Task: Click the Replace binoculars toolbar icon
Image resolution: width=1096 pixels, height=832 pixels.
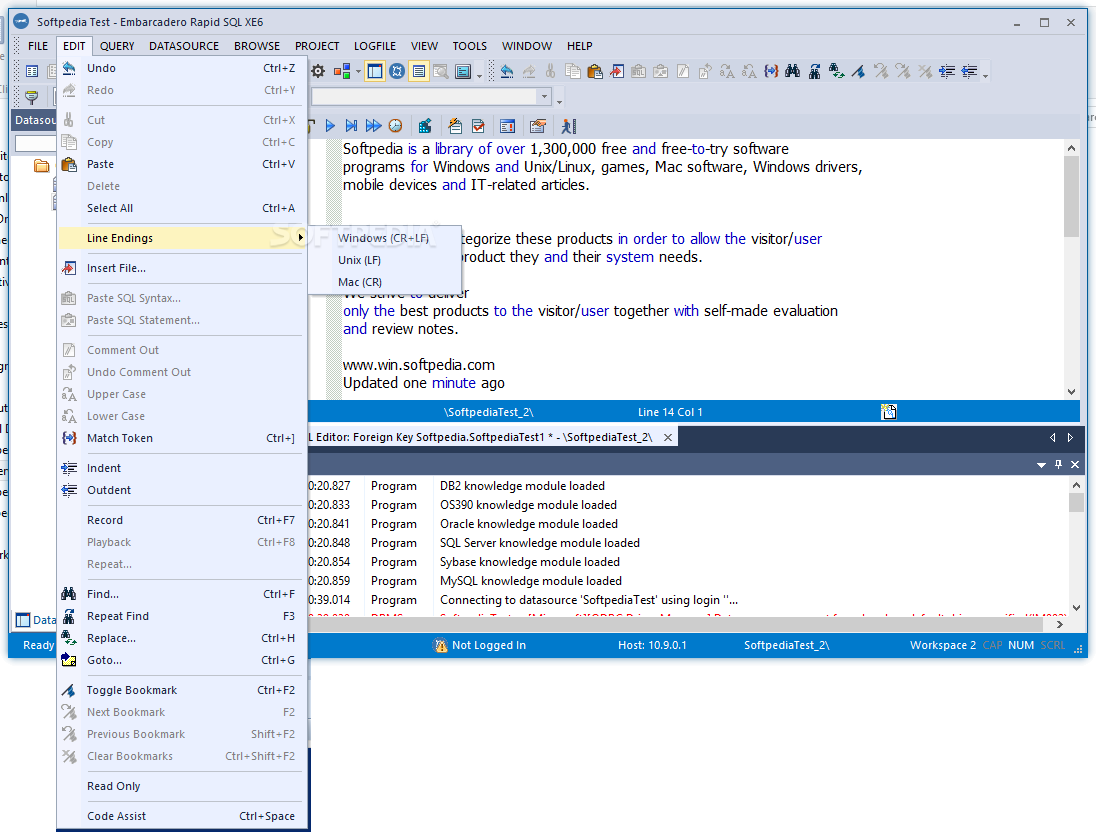Action: [x=837, y=71]
